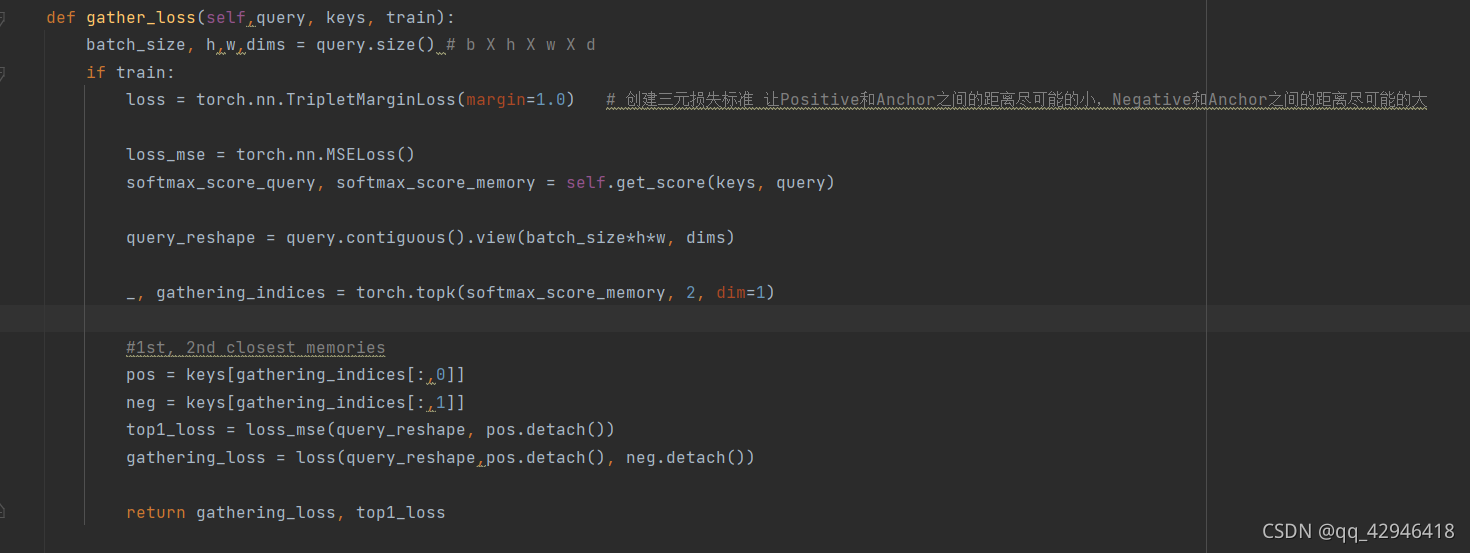Collapse the gather_loss function fold marker

pyautogui.click(x=2, y=17)
